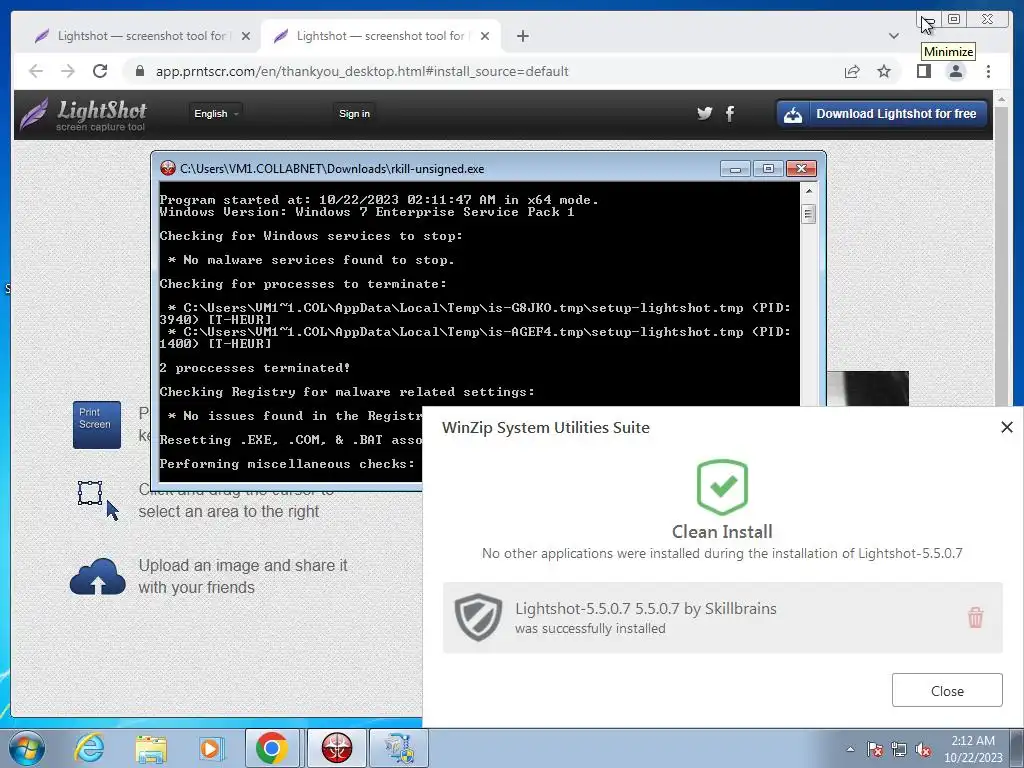Image resolution: width=1024 pixels, height=768 pixels.
Task: Open the browser side panel icon
Action: coord(923,71)
